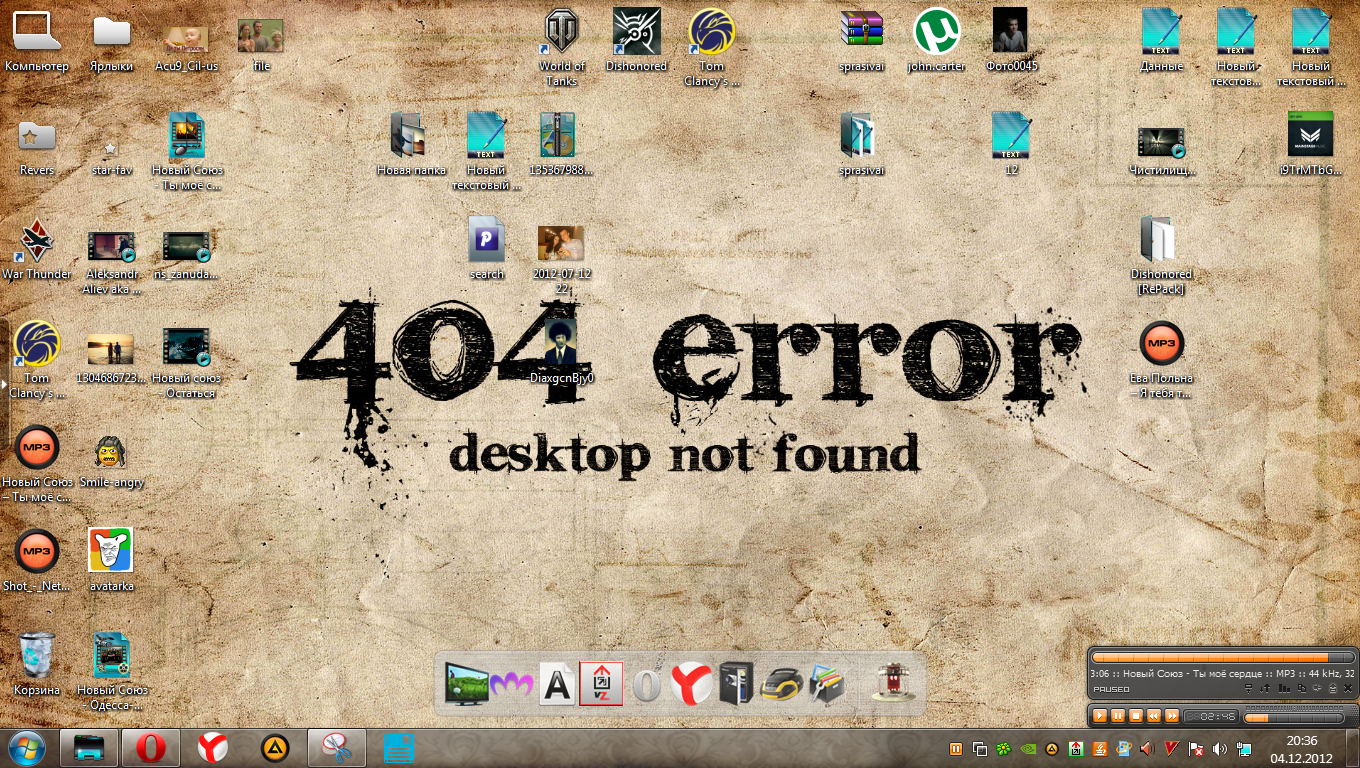1360x768 pixels.
Task: Switch to the Snipping Tool taskbar button
Action: click(338, 748)
